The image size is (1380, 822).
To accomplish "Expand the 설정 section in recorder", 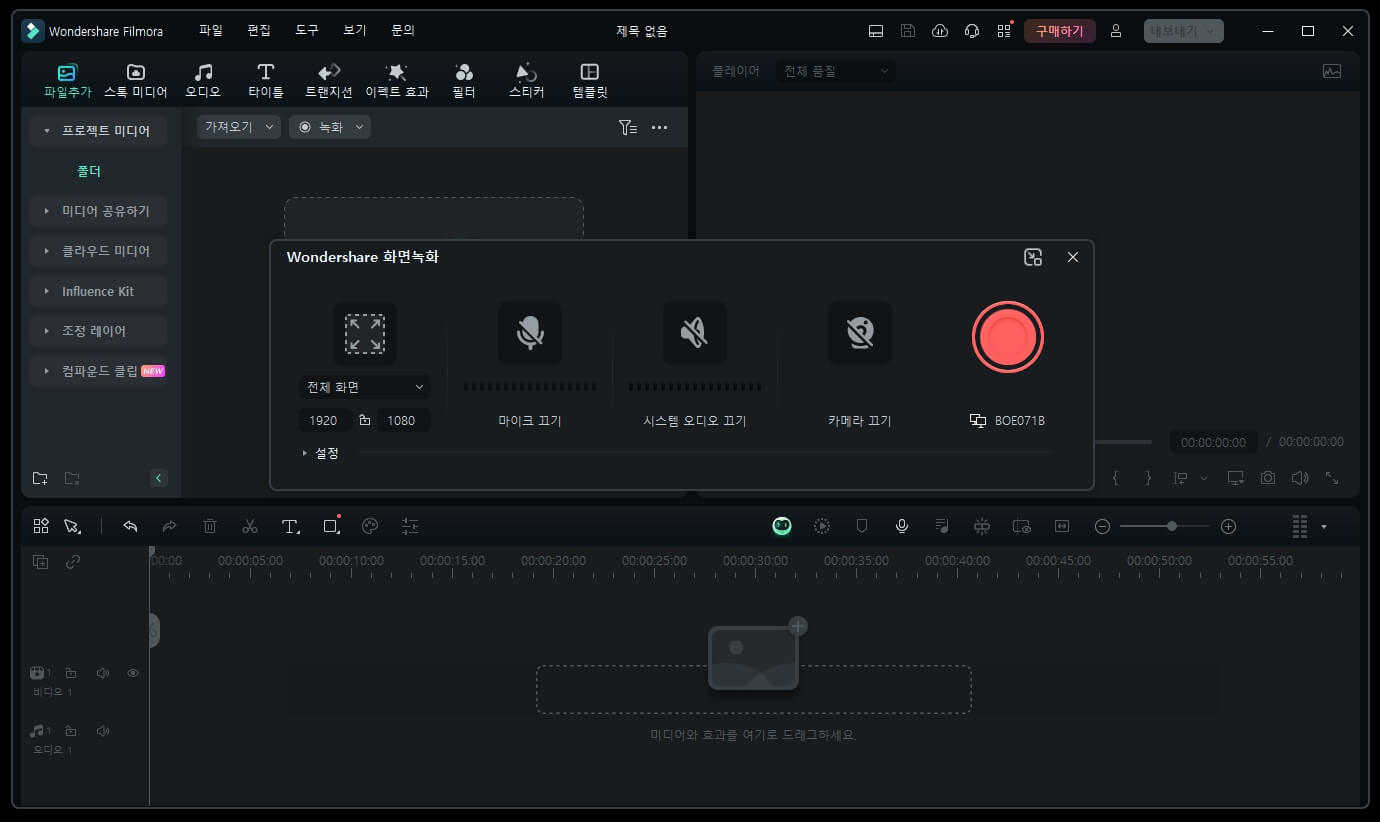I will coord(321,453).
